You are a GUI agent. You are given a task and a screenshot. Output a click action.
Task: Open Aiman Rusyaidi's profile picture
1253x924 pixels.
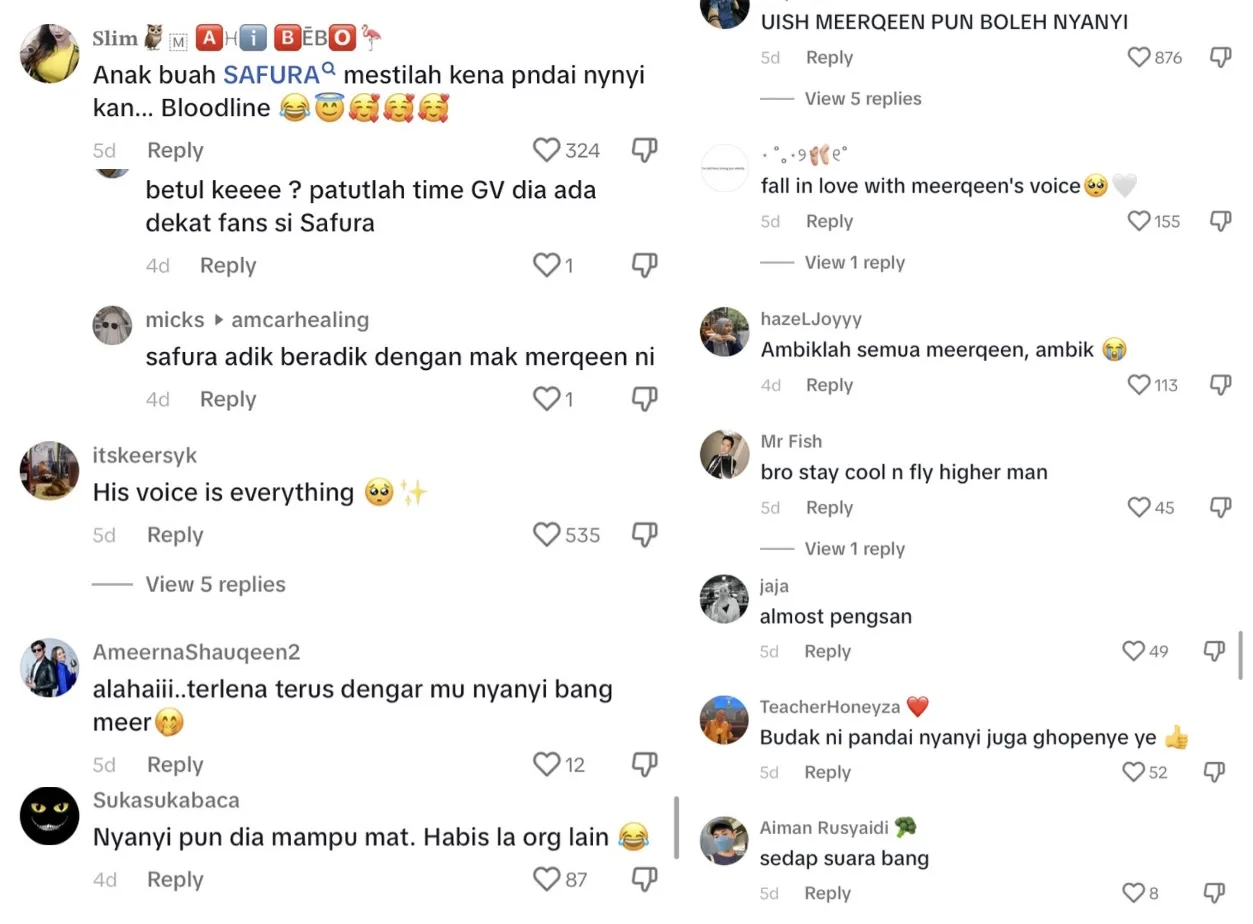724,842
